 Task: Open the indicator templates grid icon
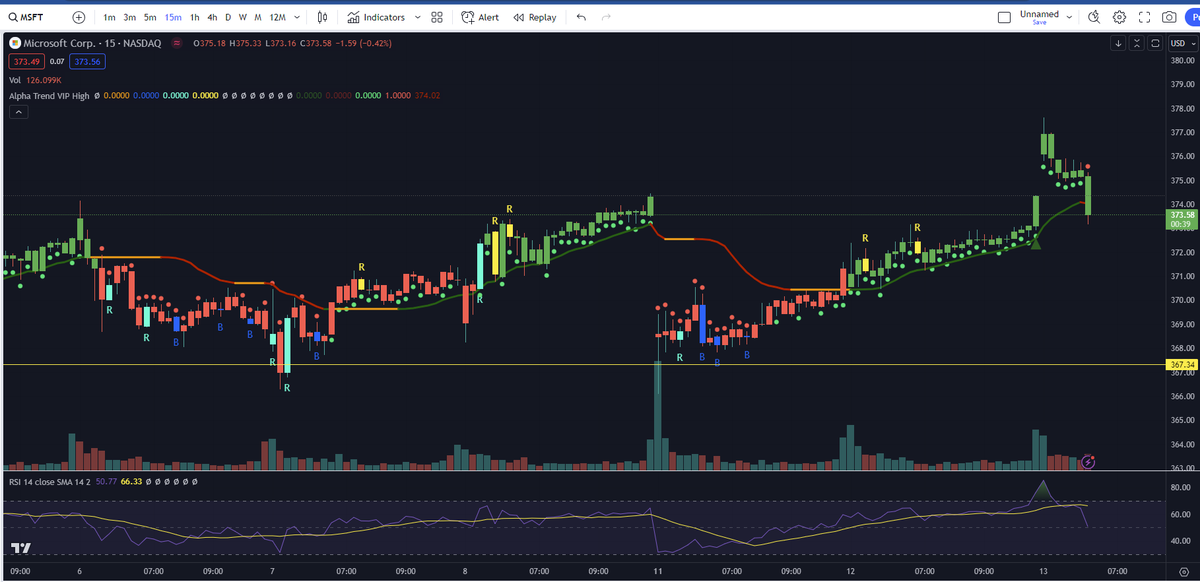(x=437, y=17)
